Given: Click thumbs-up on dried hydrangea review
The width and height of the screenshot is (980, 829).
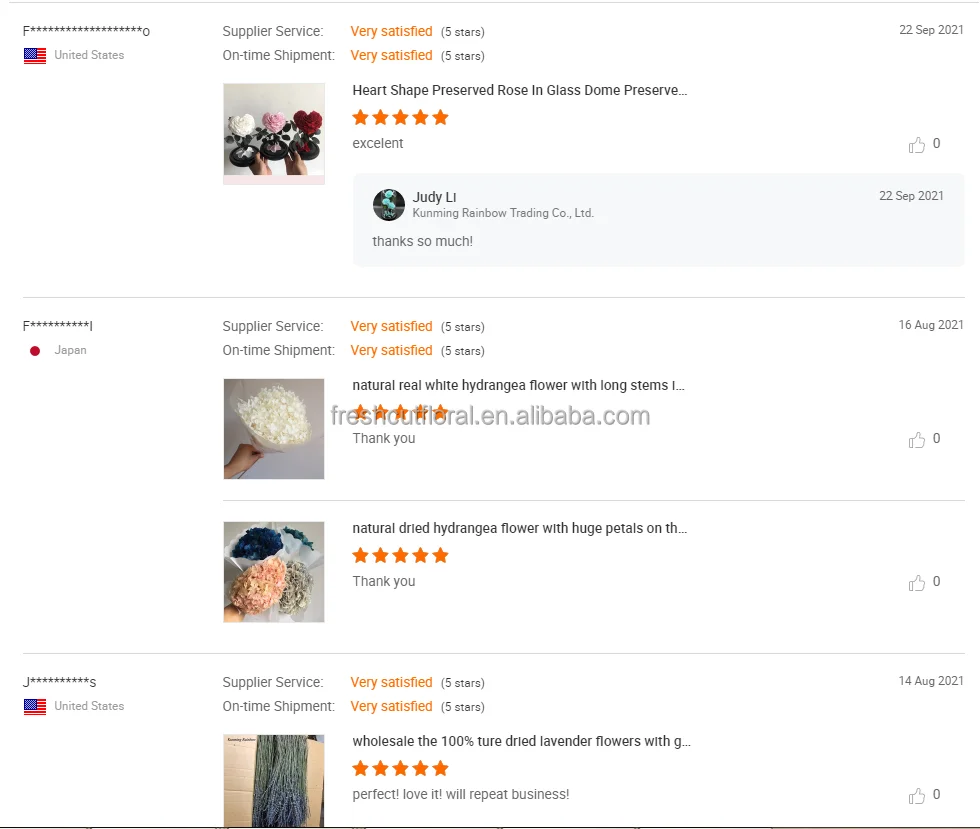Looking at the screenshot, I should (917, 583).
